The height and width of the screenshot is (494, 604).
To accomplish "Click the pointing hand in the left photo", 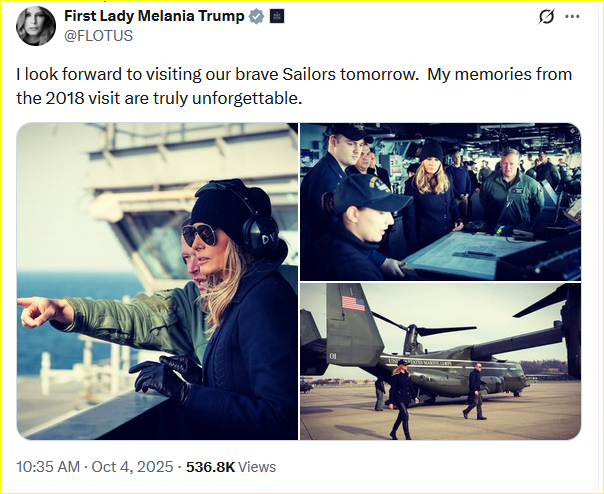I will [40, 311].
